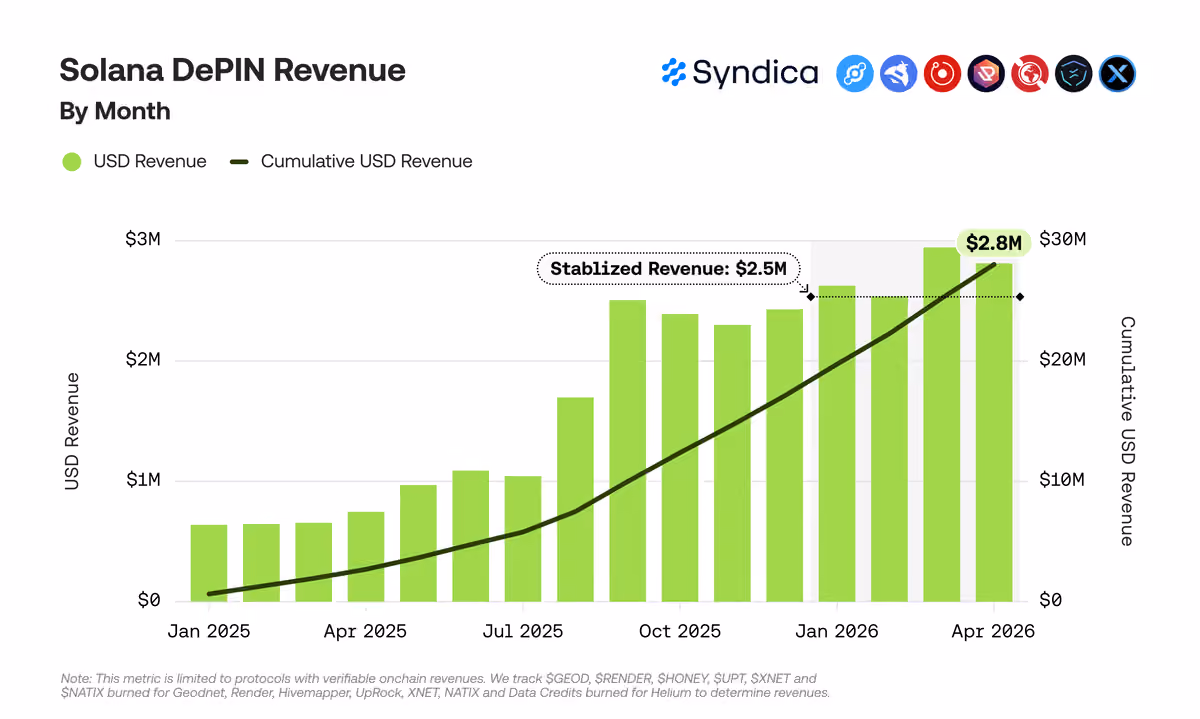This screenshot has width=1200, height=719.
Task: Click the tallest bar, March 2026
Action: click(x=942, y=424)
